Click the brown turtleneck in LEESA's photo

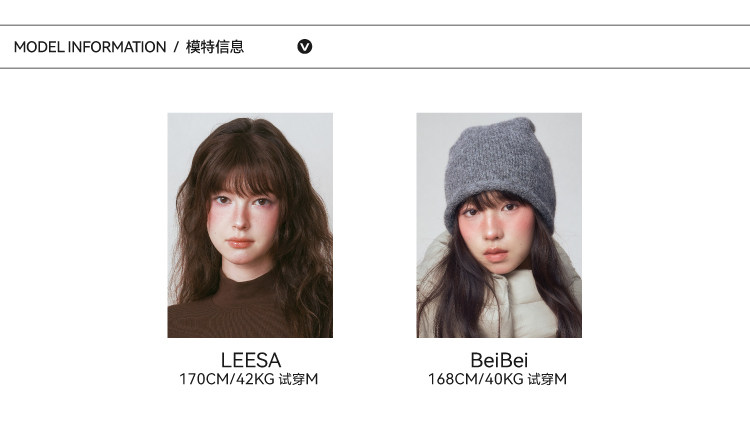225,311
